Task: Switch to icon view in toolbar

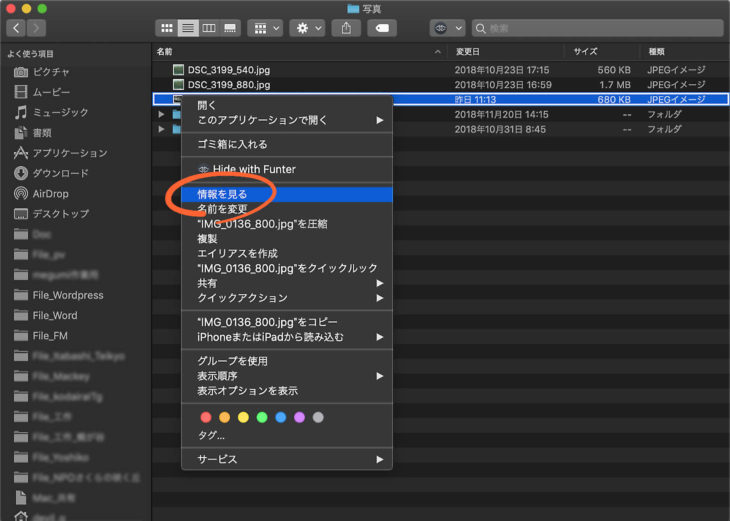Action: click(x=166, y=28)
